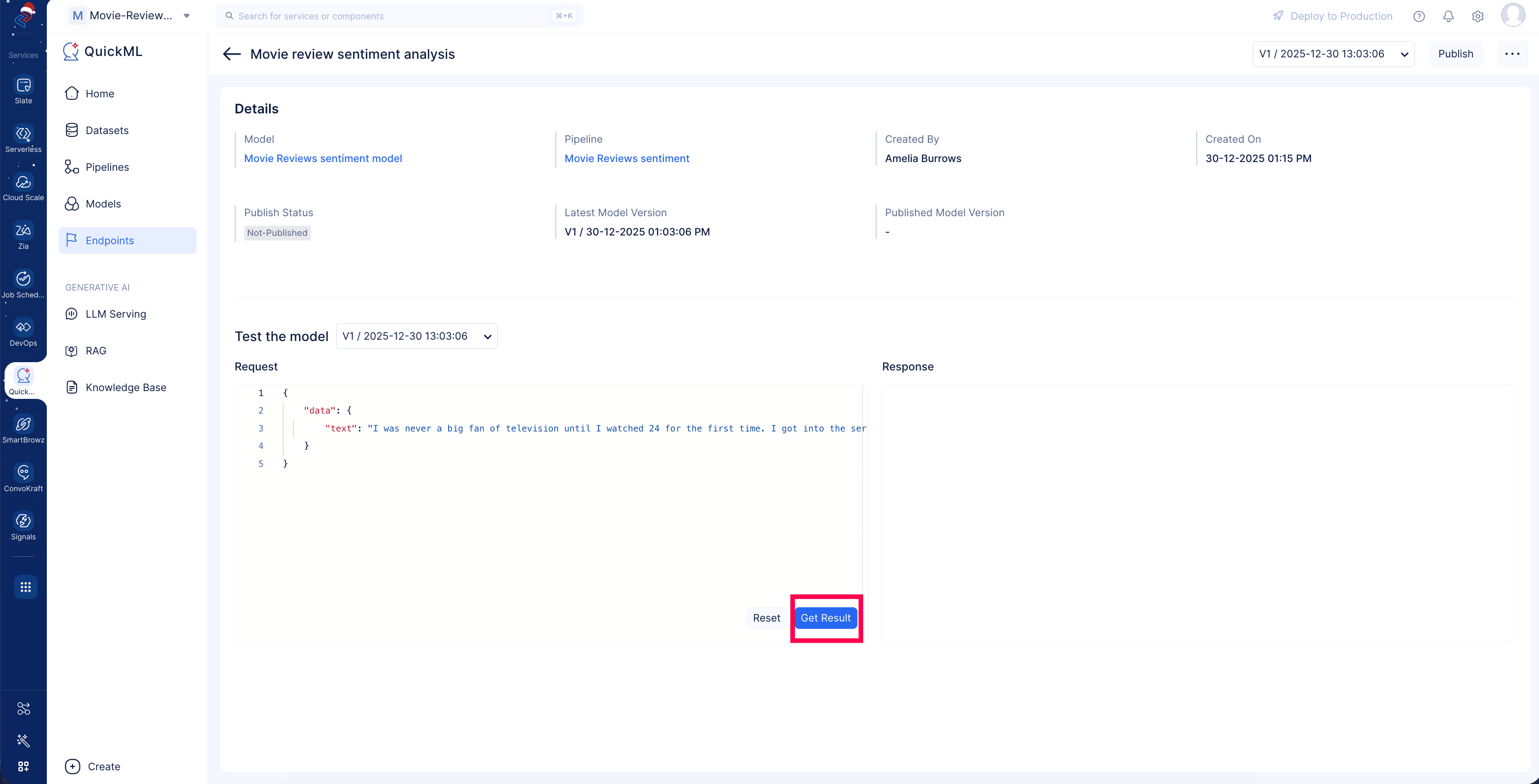Image resolution: width=1539 pixels, height=784 pixels.
Task: Open the help question mark icon
Action: (1419, 16)
